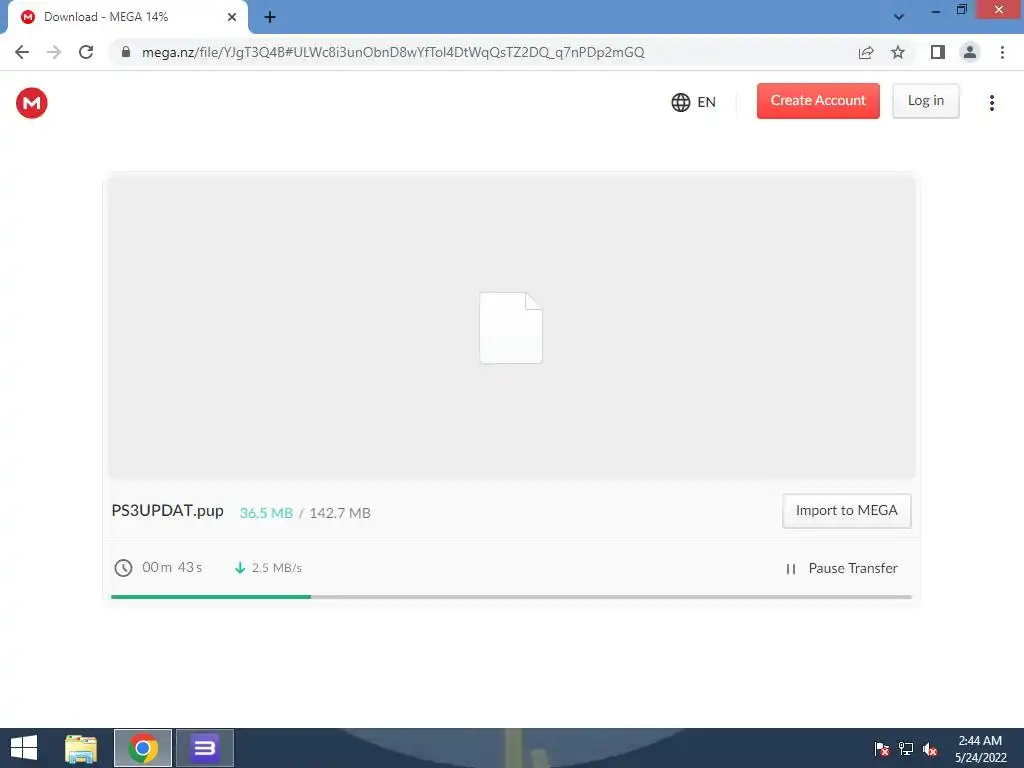
Task: Click the Action Center flag tray icon
Action: pyautogui.click(x=882, y=749)
